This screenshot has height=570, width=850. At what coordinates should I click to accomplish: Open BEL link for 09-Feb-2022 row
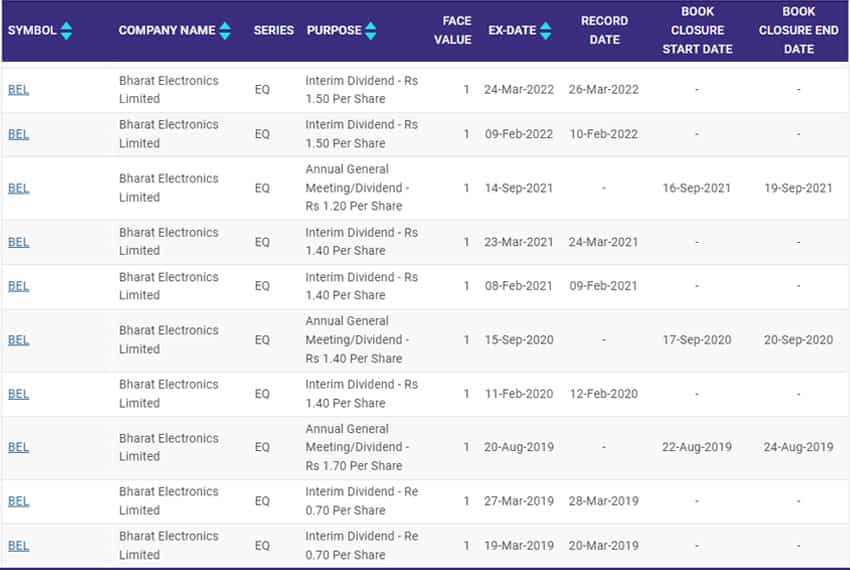point(18,134)
